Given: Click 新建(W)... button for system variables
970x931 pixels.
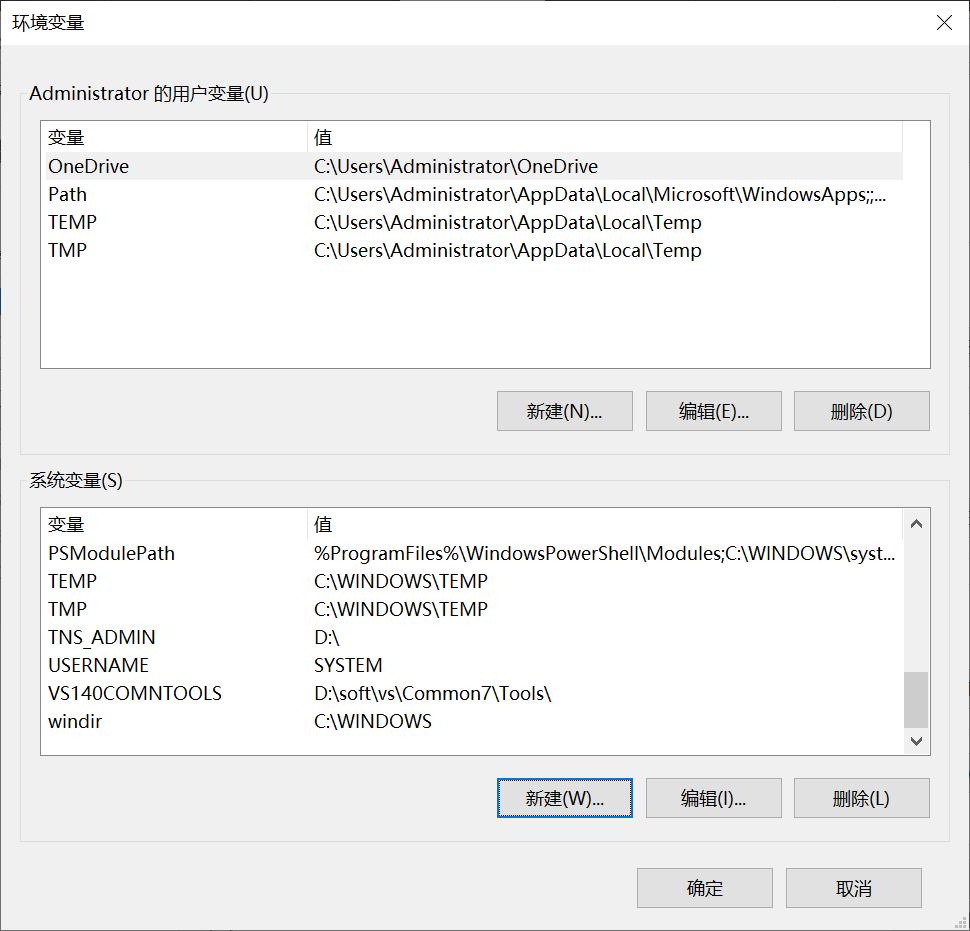Looking at the screenshot, I should point(565,798).
